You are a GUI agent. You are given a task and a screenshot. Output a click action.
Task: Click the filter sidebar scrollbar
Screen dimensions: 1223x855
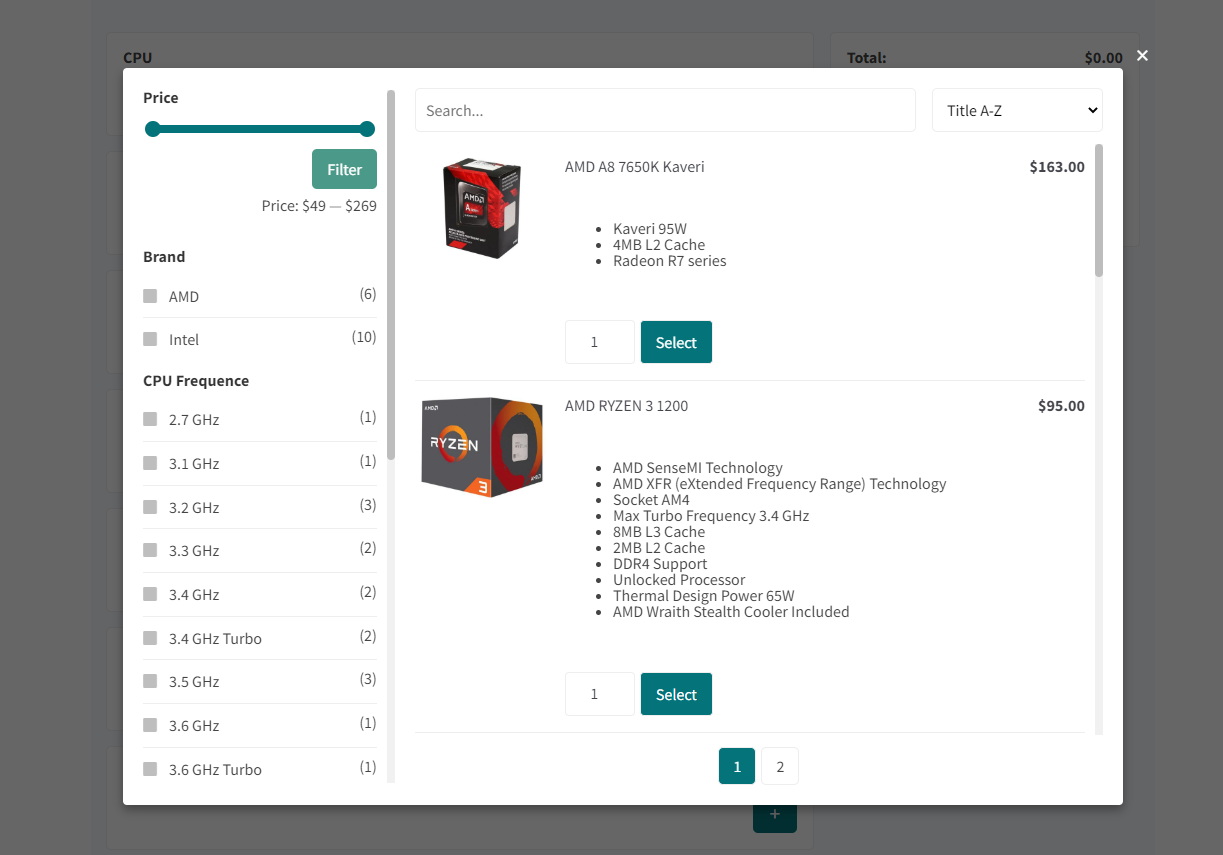391,275
